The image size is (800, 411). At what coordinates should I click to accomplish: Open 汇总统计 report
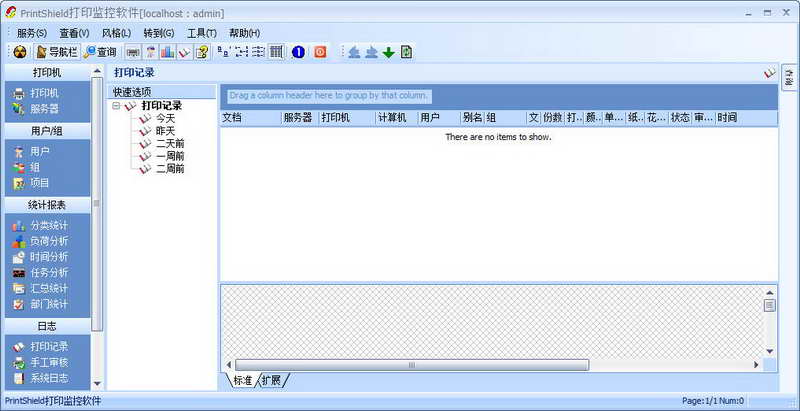click(x=40, y=289)
